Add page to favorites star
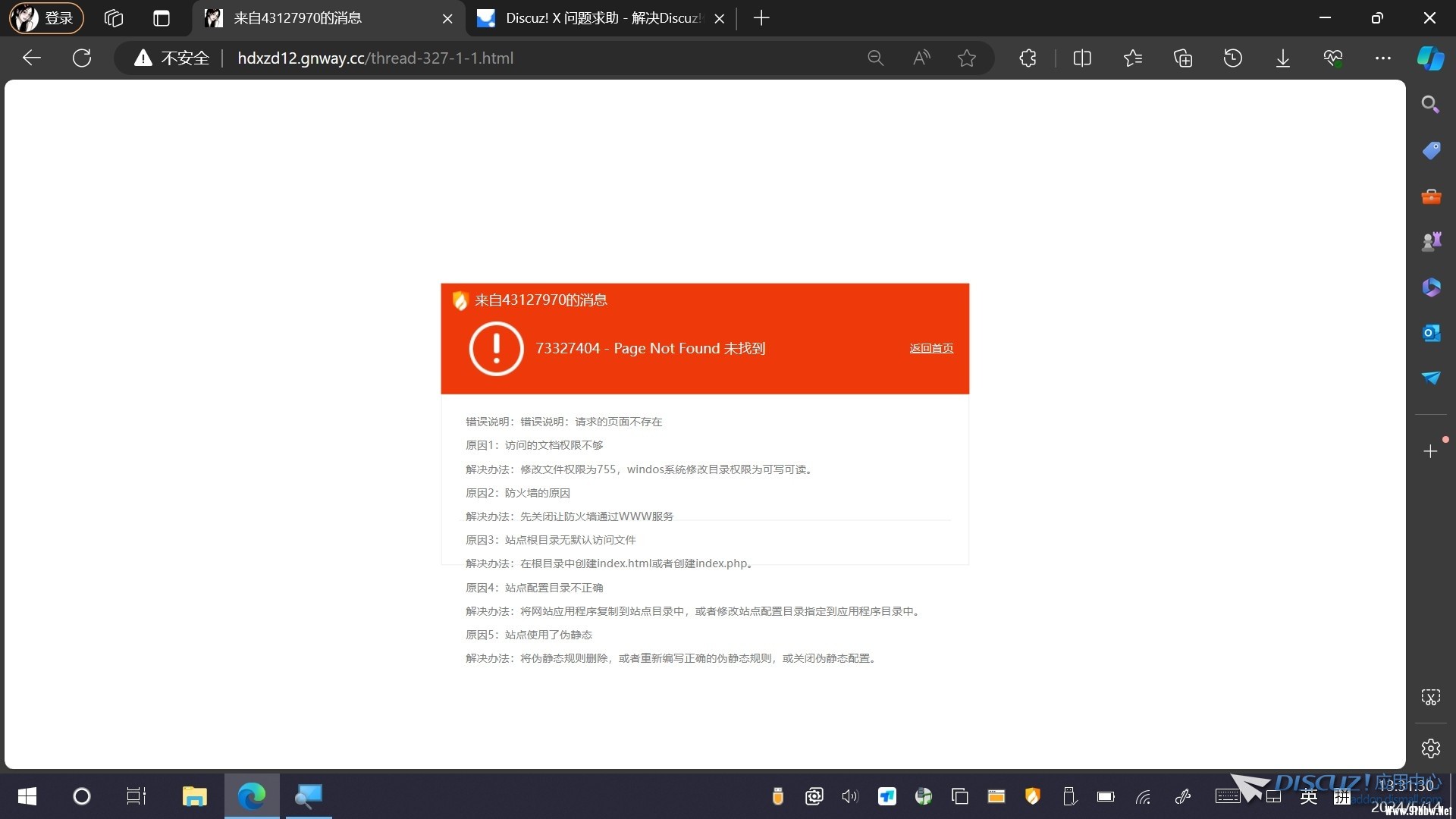 [966, 58]
